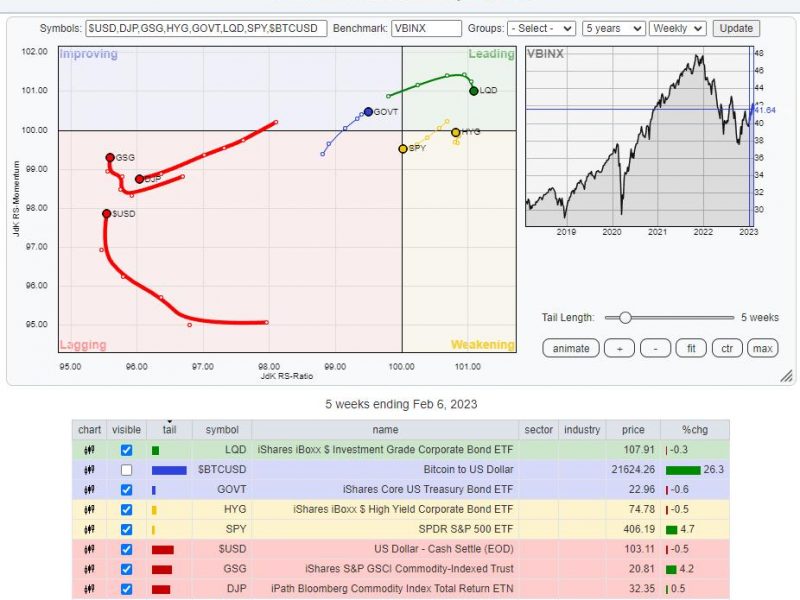Select the SPY point on the graph
The width and height of the screenshot is (800, 600).
(403, 149)
